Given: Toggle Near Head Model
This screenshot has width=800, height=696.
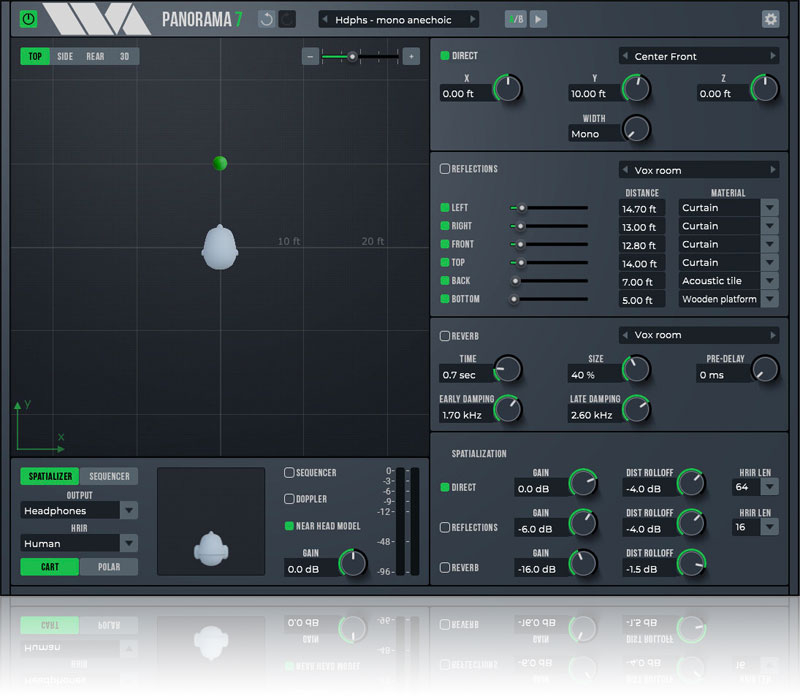Looking at the screenshot, I should 289,526.
